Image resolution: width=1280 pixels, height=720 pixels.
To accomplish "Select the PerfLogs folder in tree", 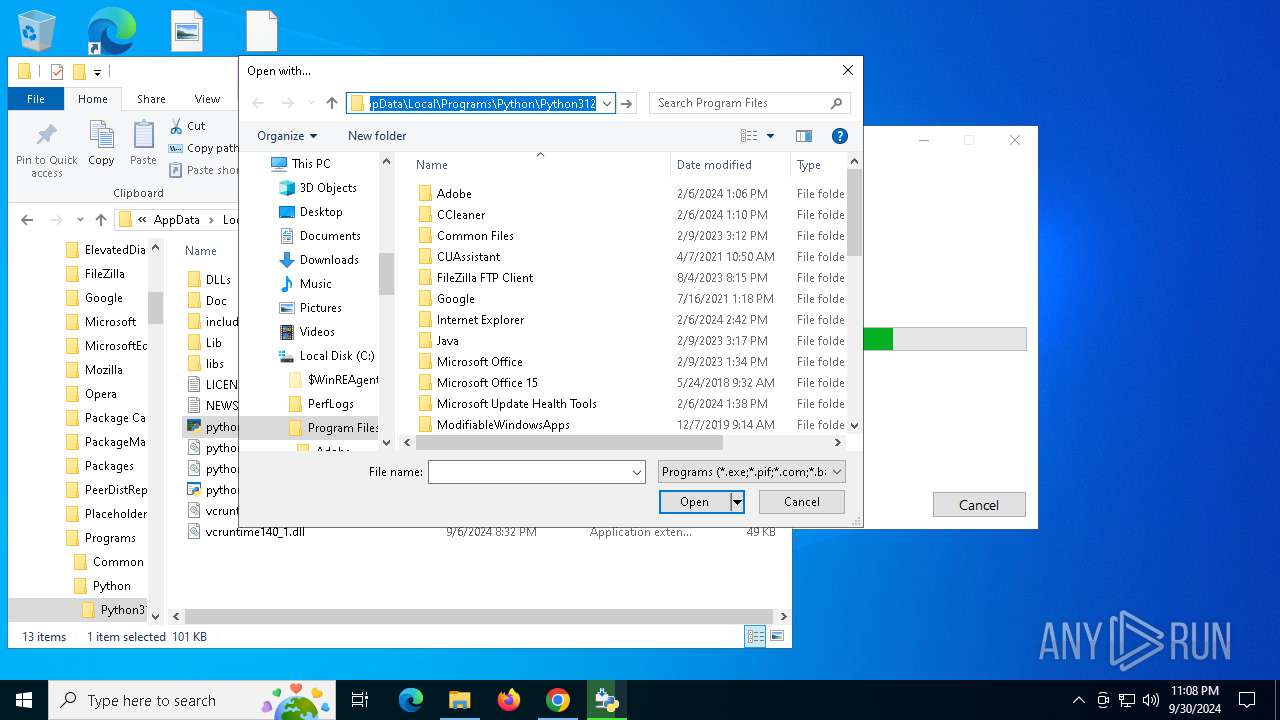I will pos(330,404).
